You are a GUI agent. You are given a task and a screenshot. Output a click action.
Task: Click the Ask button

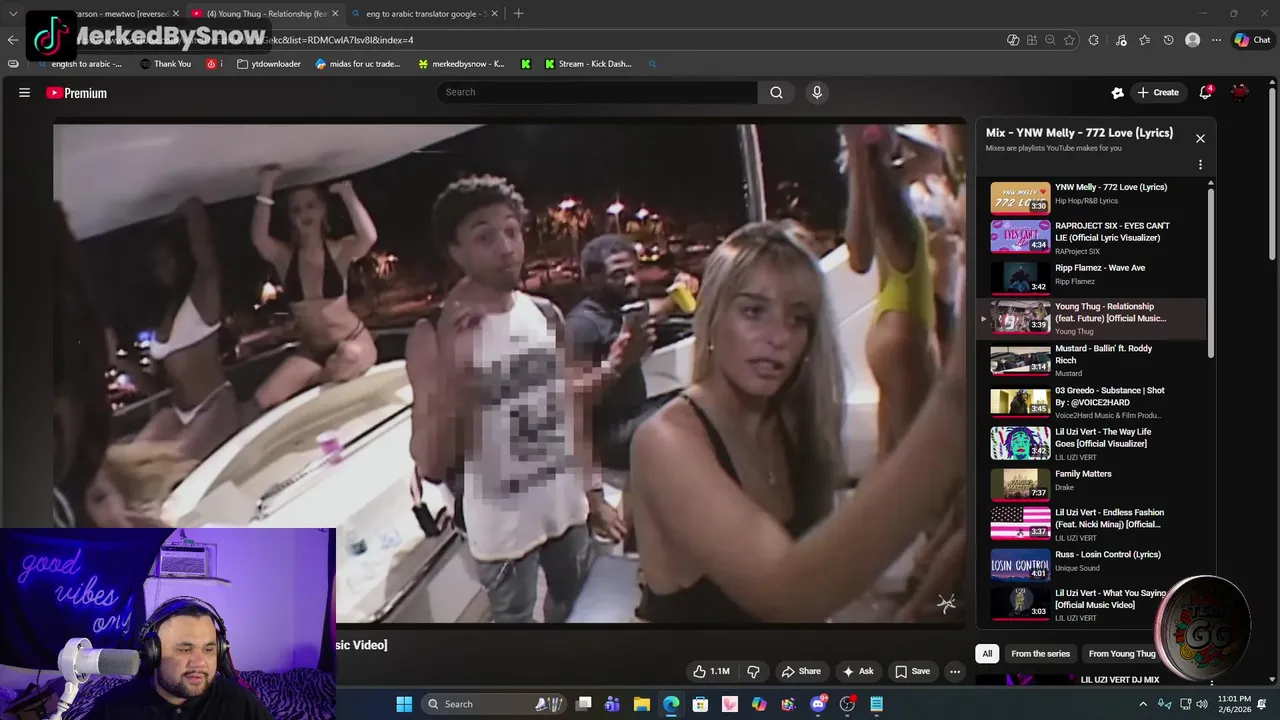[x=858, y=671]
